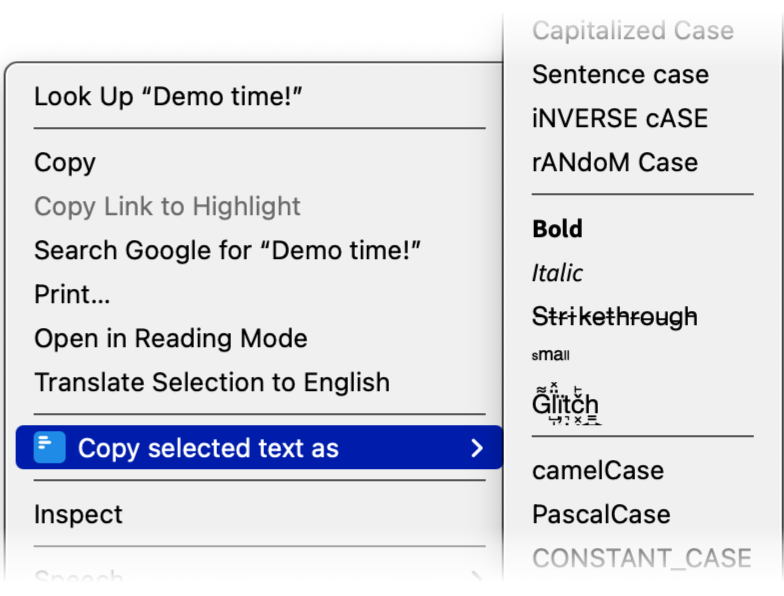Search Google for "Demo time!"
Image resolution: width=784 pixels, height=596 pixels.
click(227, 251)
